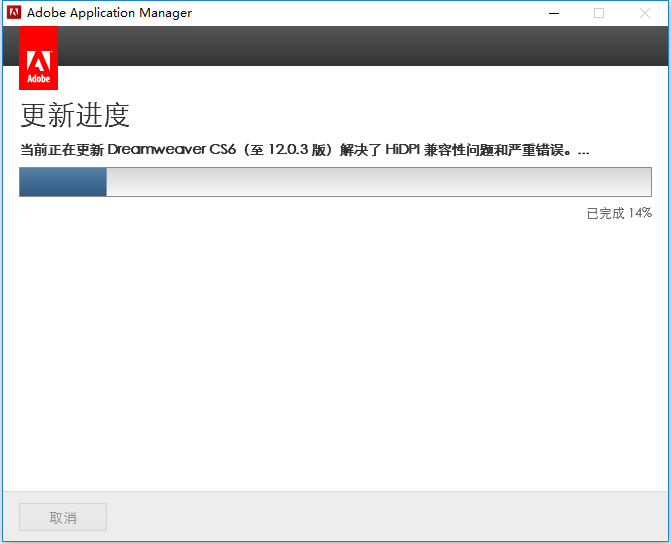This screenshot has height=544, width=671.
Task: Click the Adobe Application Manager title text
Action: click(109, 13)
